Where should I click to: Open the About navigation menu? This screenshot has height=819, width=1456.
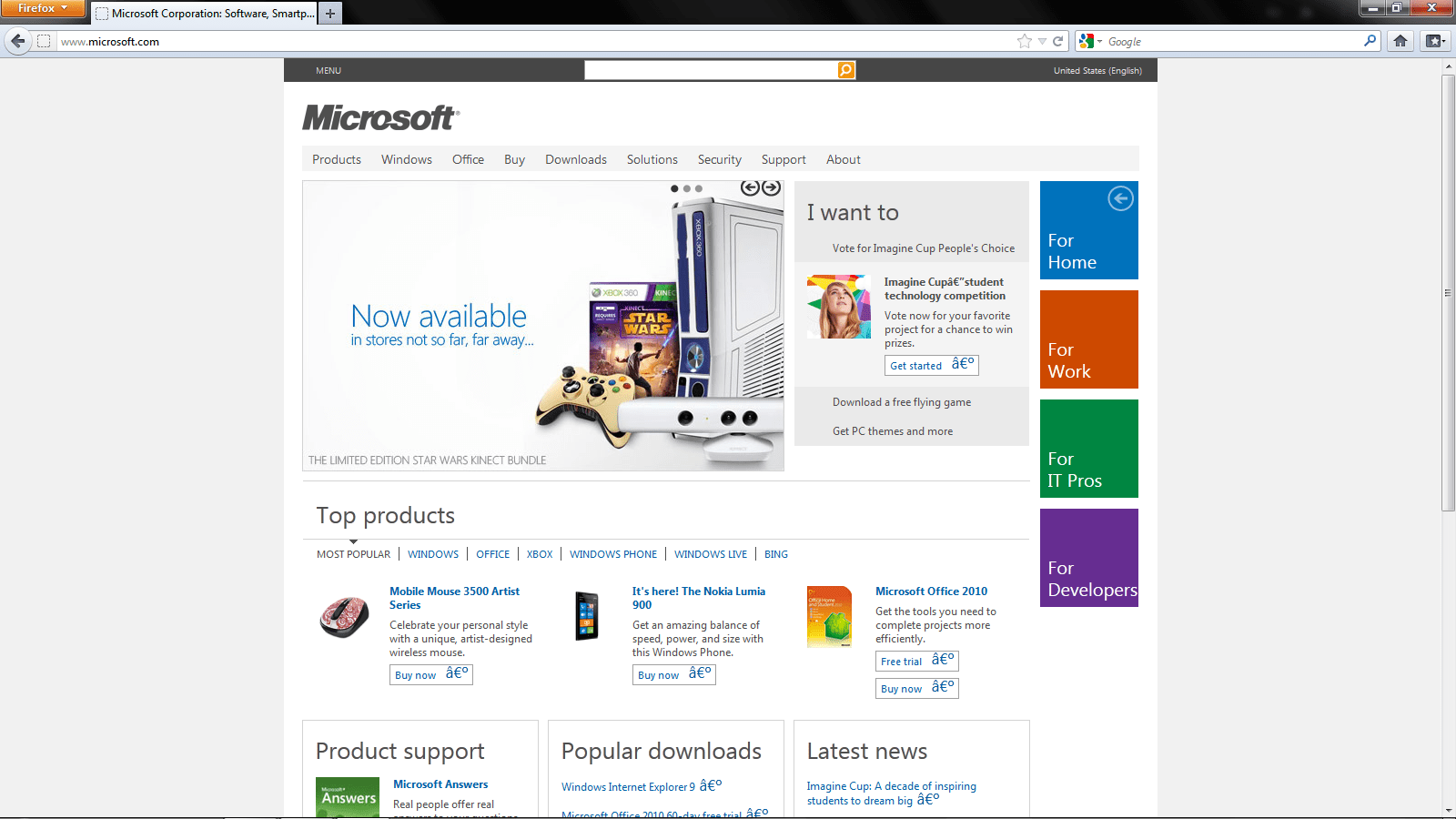844,159
